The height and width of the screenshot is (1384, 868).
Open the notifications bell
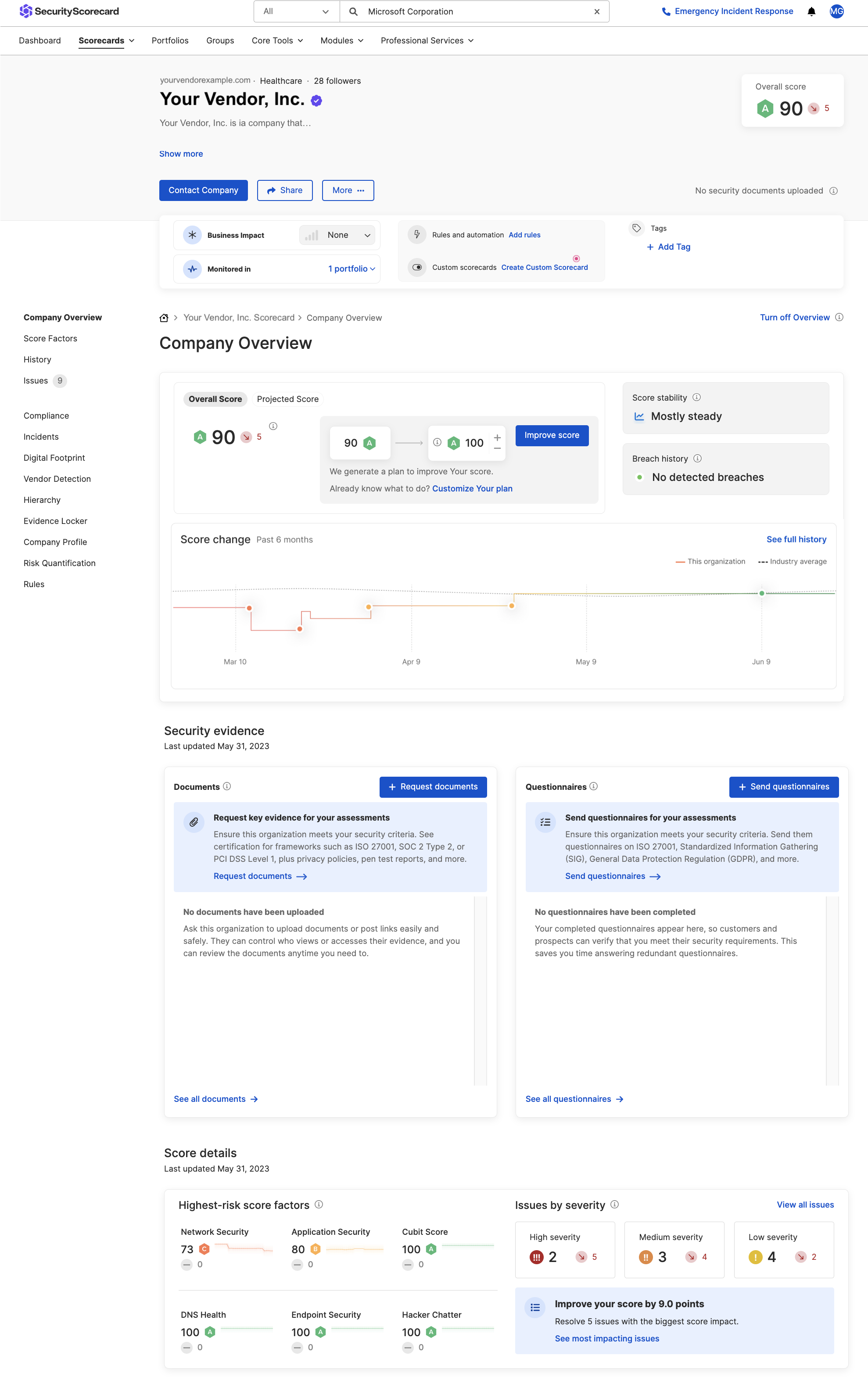click(811, 11)
